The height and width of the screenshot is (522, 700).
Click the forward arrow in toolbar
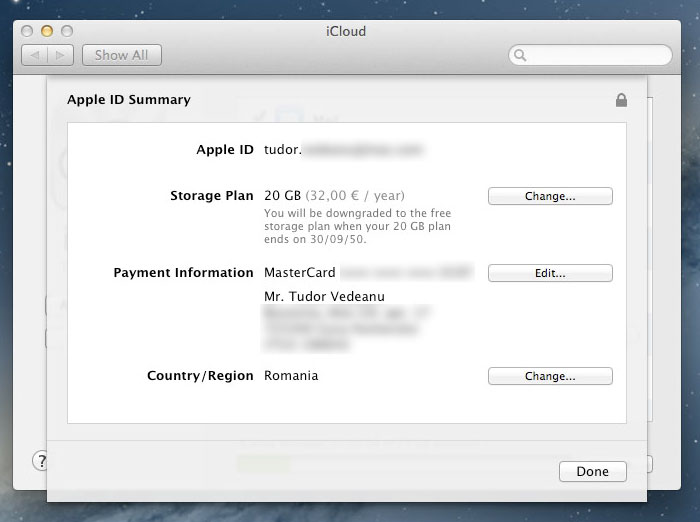coord(60,55)
